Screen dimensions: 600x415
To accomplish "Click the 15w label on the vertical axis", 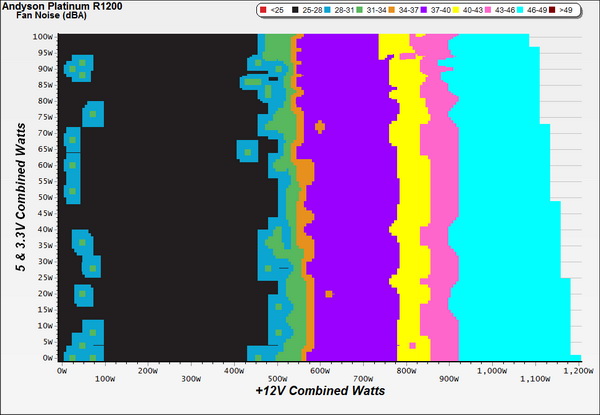I will [45, 310].
